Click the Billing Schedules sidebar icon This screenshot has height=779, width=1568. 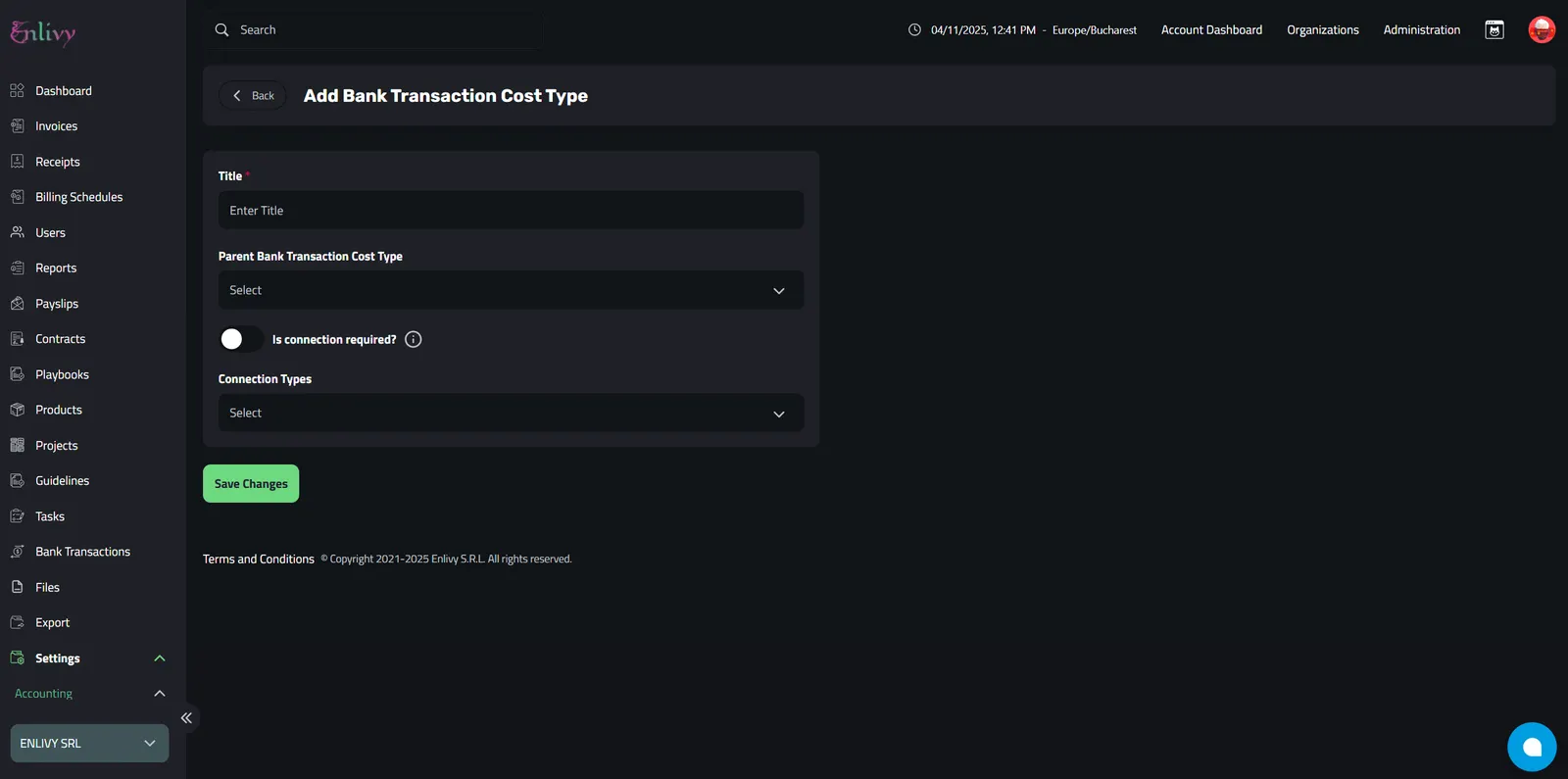tap(17, 197)
